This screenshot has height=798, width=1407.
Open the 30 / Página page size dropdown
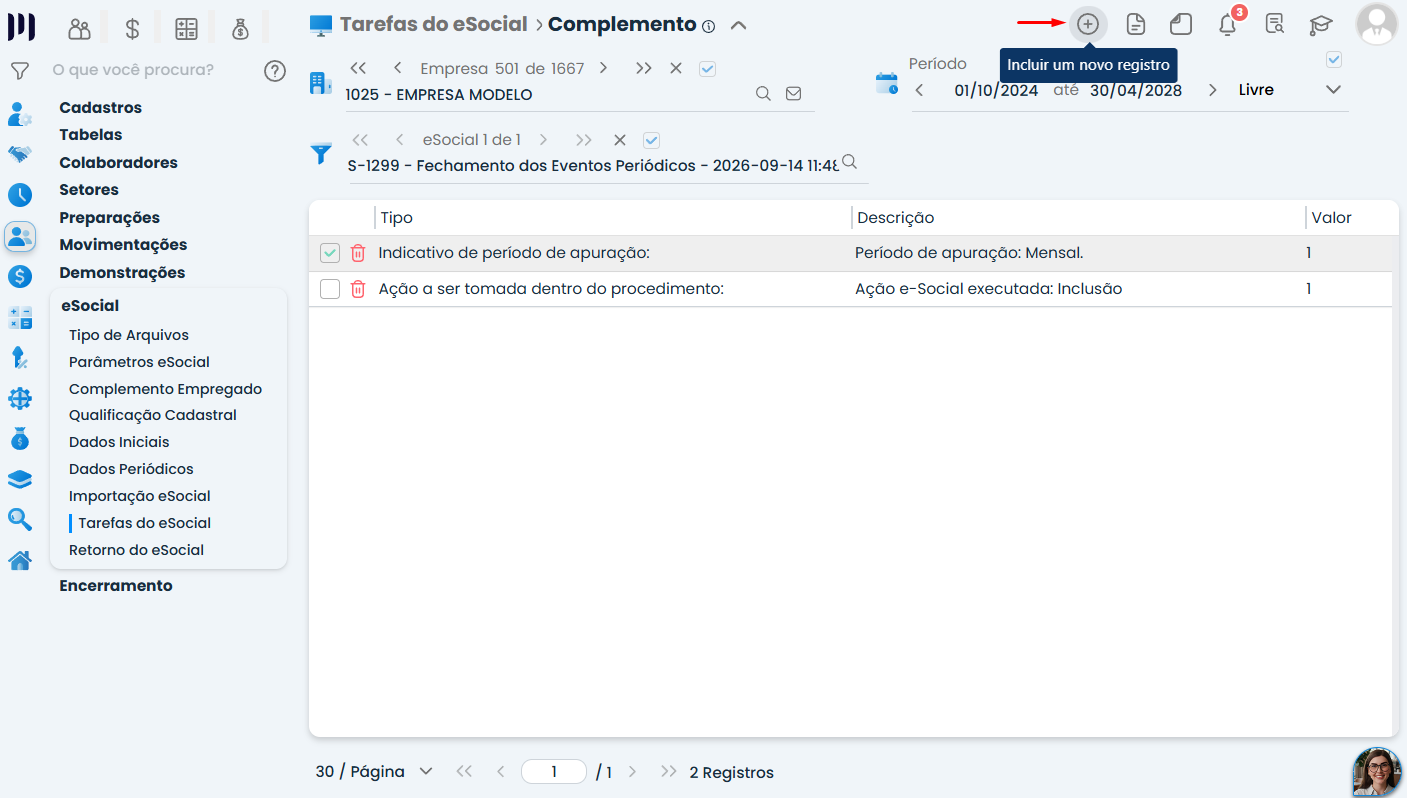point(375,772)
